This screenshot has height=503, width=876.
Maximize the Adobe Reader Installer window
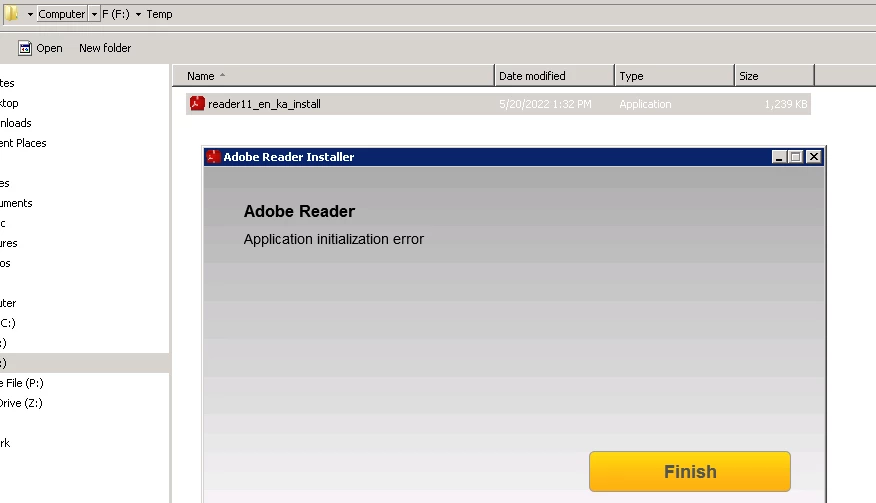click(x=796, y=157)
